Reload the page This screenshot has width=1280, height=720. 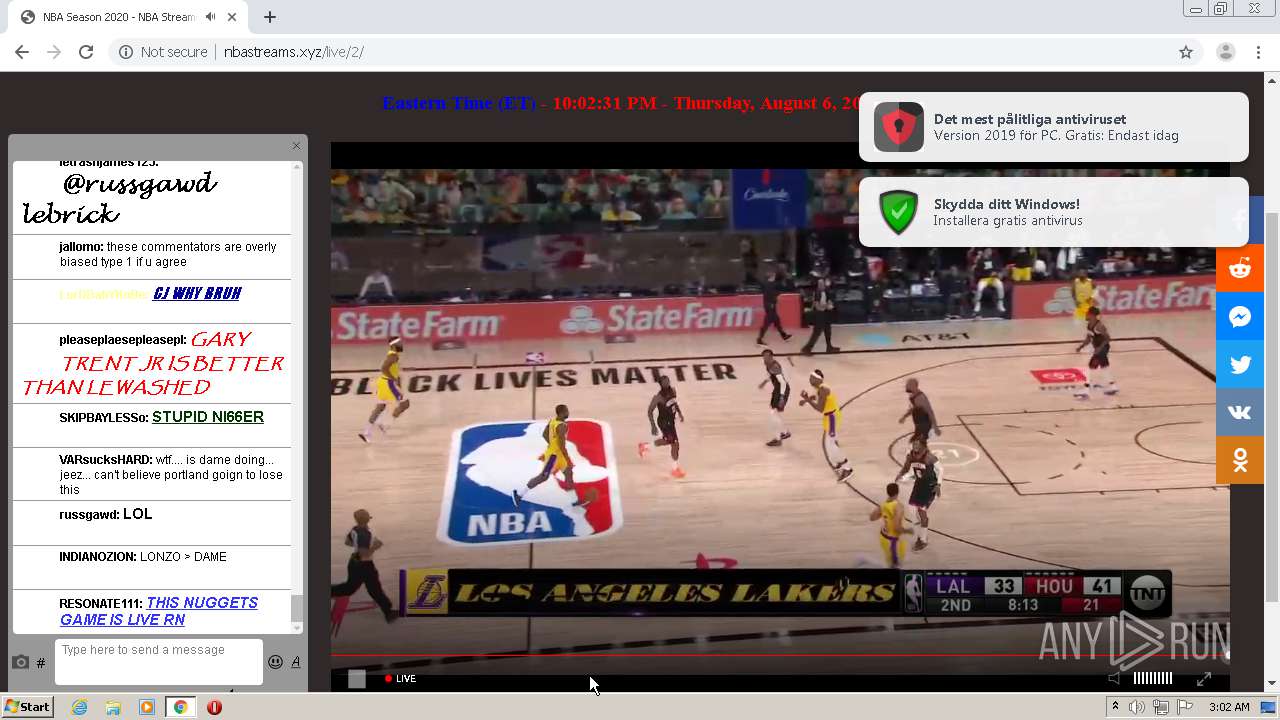click(x=86, y=52)
